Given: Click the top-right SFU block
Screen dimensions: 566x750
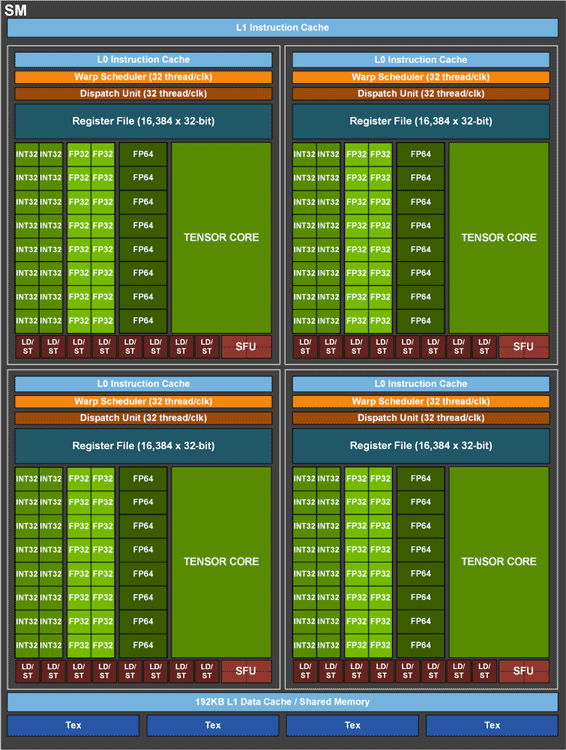Looking at the screenshot, I should pos(523,347).
